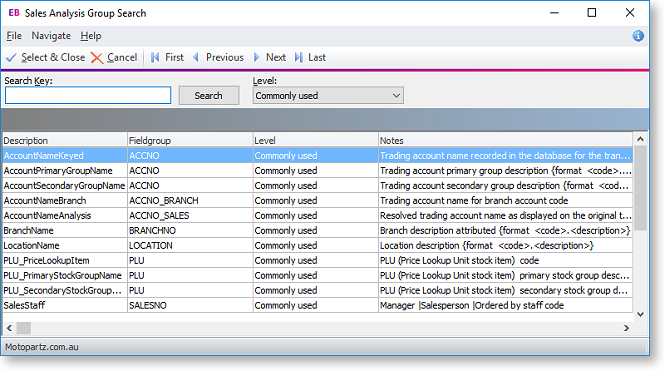Select the AccountNameKeyed row
Image resolution: width=665 pixels, height=371 pixels.
317,156
